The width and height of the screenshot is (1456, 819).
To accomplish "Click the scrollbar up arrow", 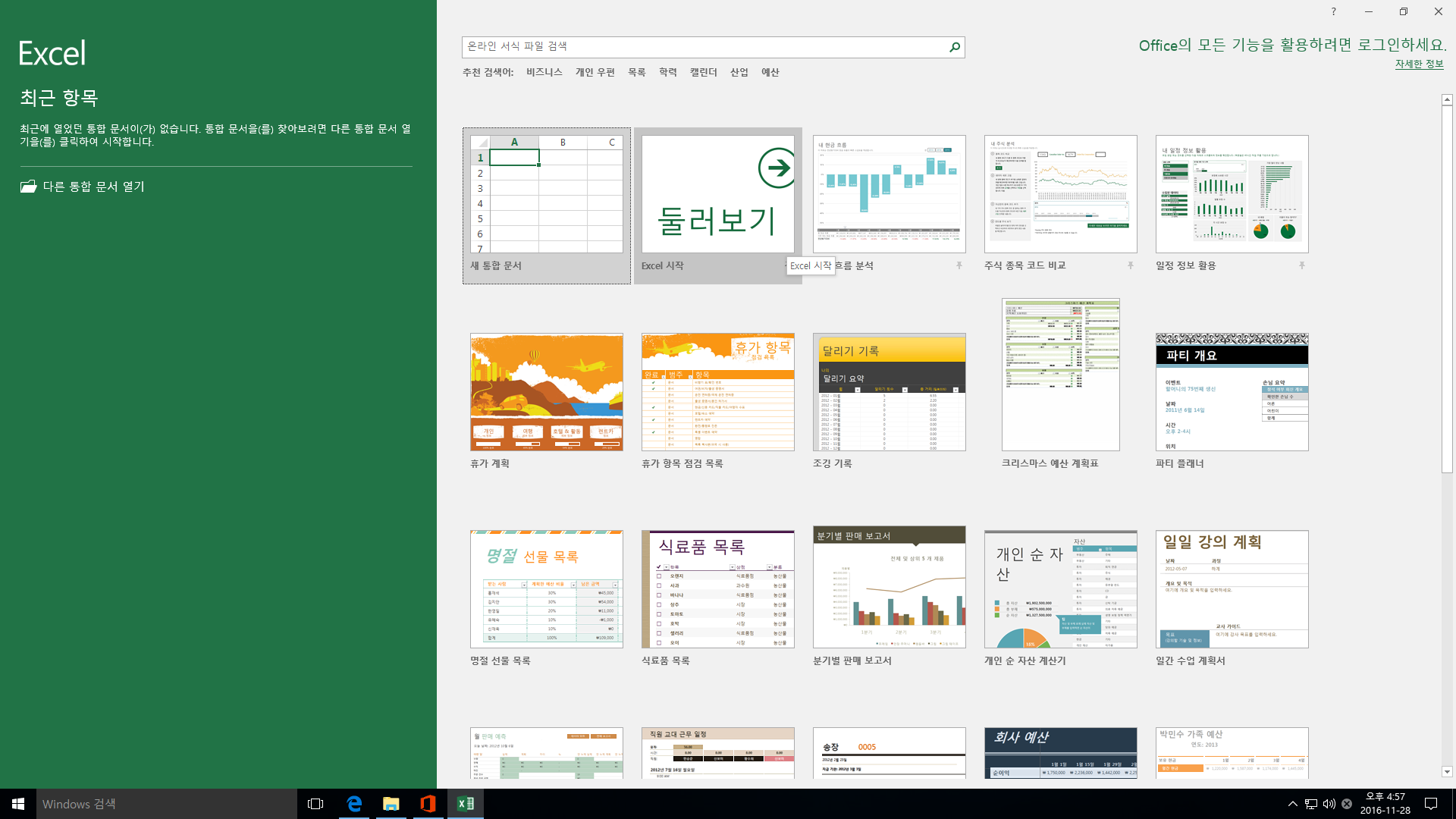I will (1447, 99).
